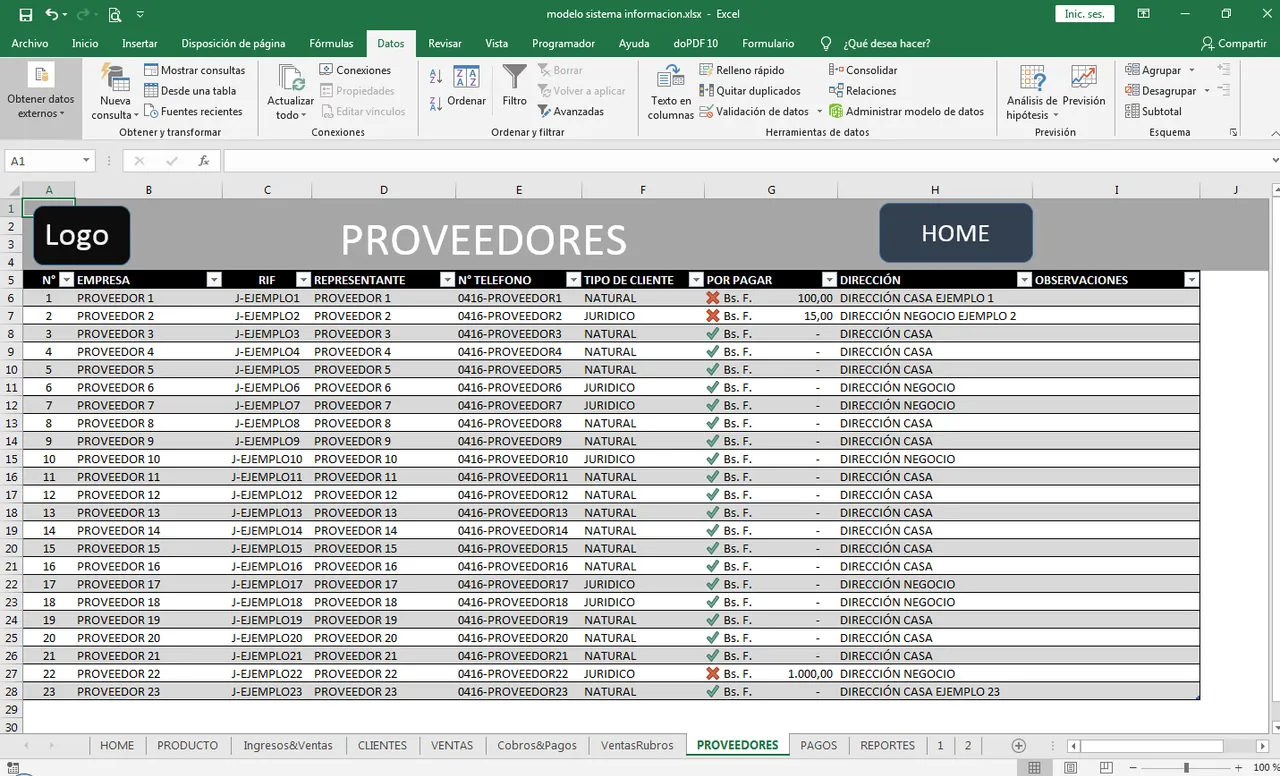This screenshot has height=776, width=1280.
Task: Choose Desde una tabla
Action: pos(190,91)
